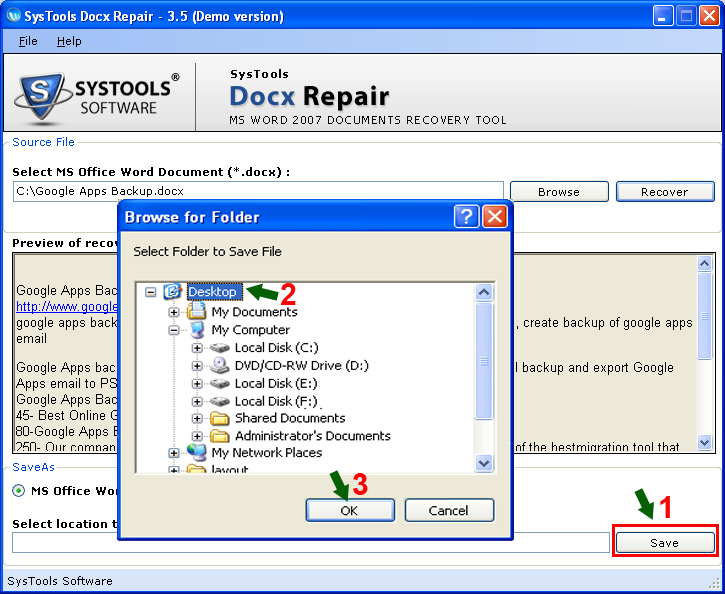Click the Recover button
Image resolution: width=725 pixels, height=594 pixels.
click(x=665, y=191)
